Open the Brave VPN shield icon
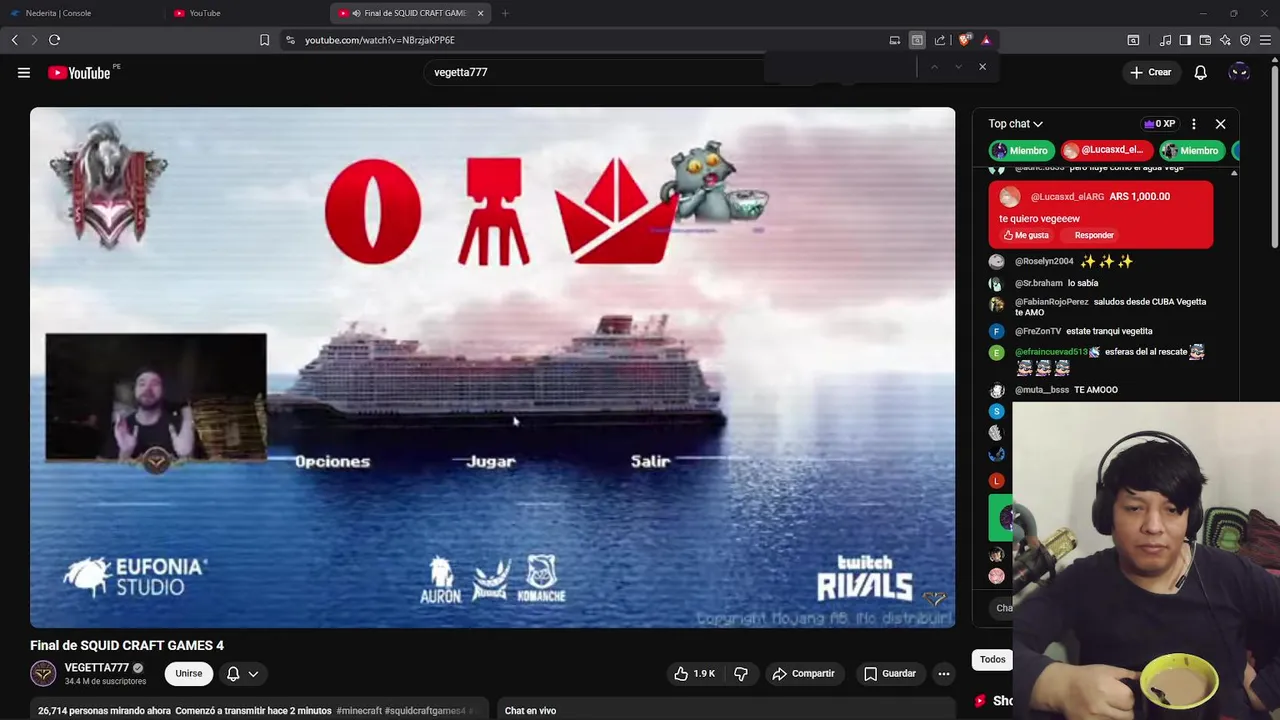 pos(1245,40)
